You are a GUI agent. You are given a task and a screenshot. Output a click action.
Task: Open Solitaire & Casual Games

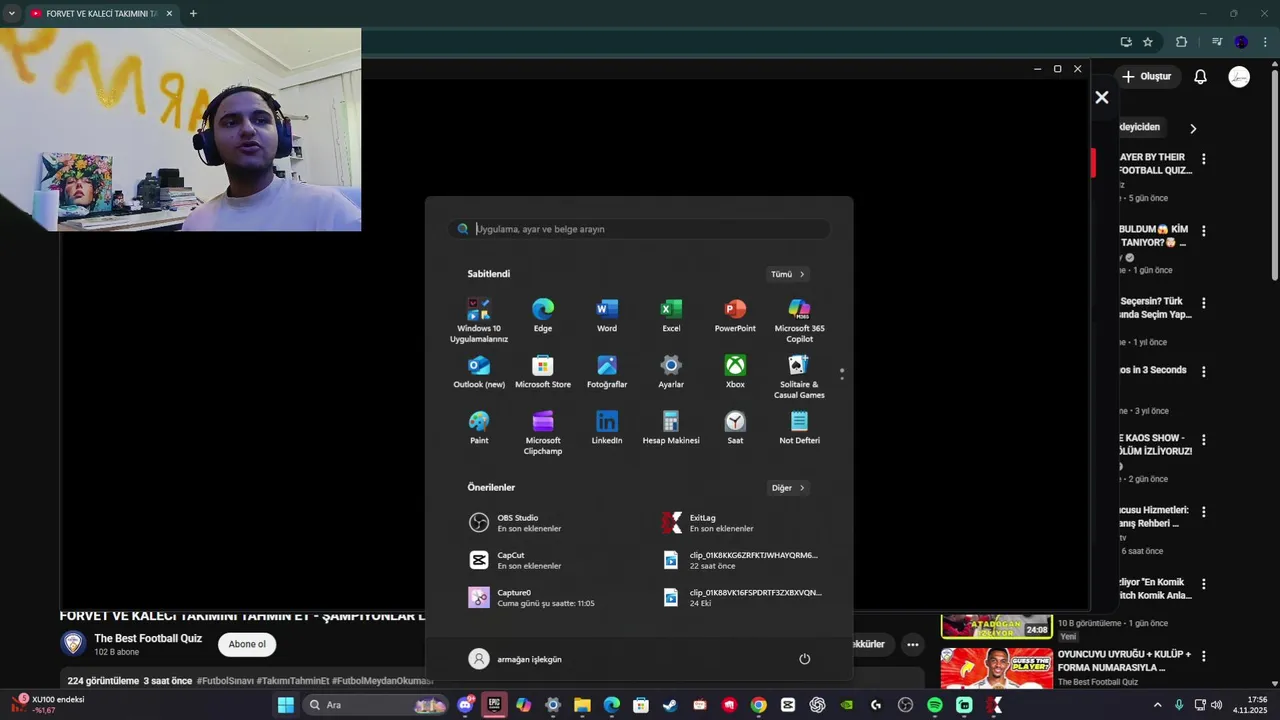[799, 377]
